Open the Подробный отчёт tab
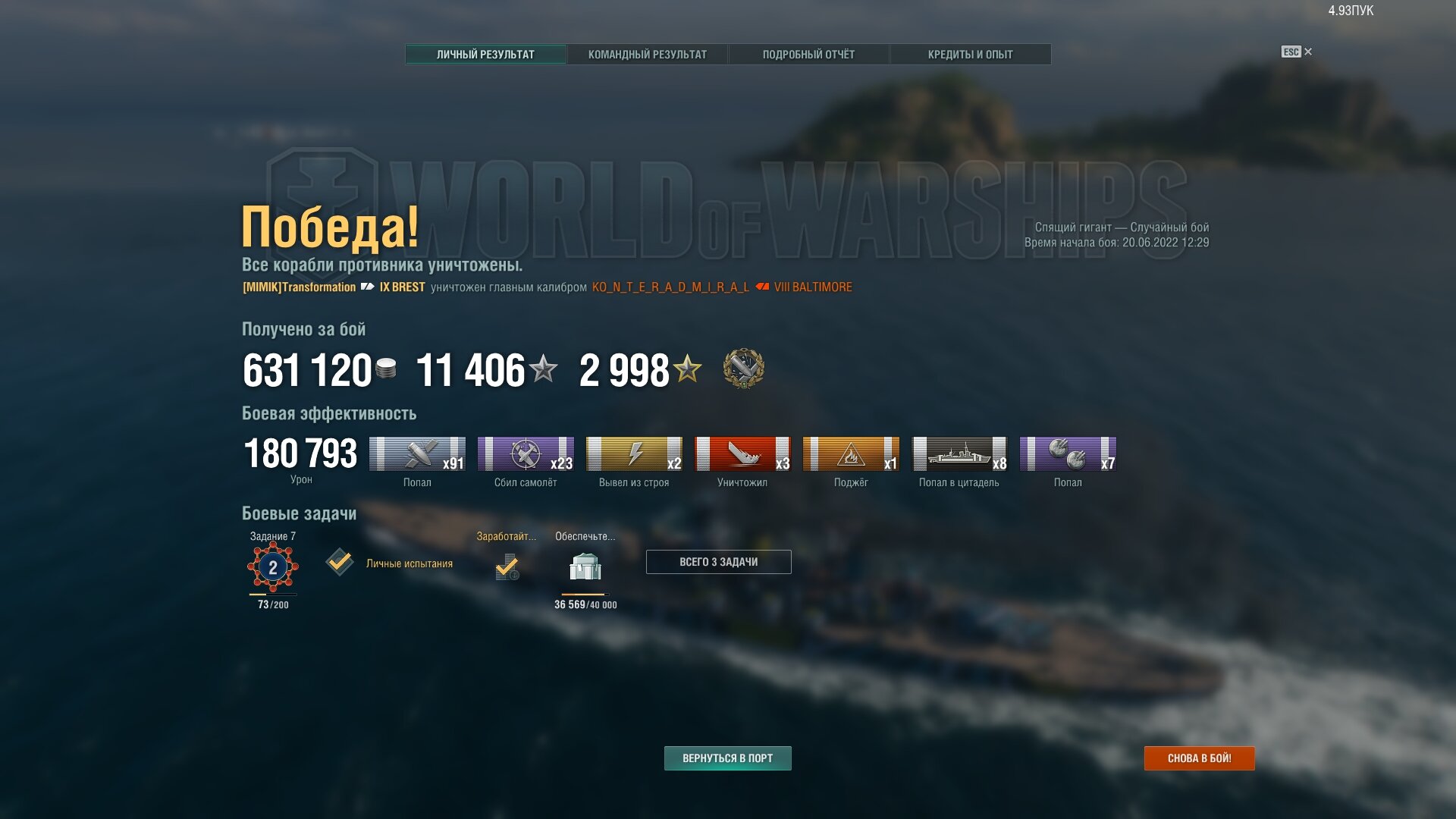The width and height of the screenshot is (1456, 819). (808, 55)
